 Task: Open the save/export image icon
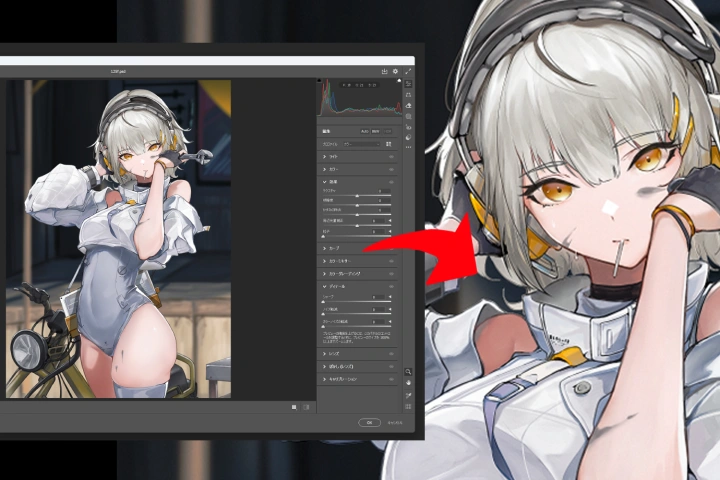[x=384, y=72]
